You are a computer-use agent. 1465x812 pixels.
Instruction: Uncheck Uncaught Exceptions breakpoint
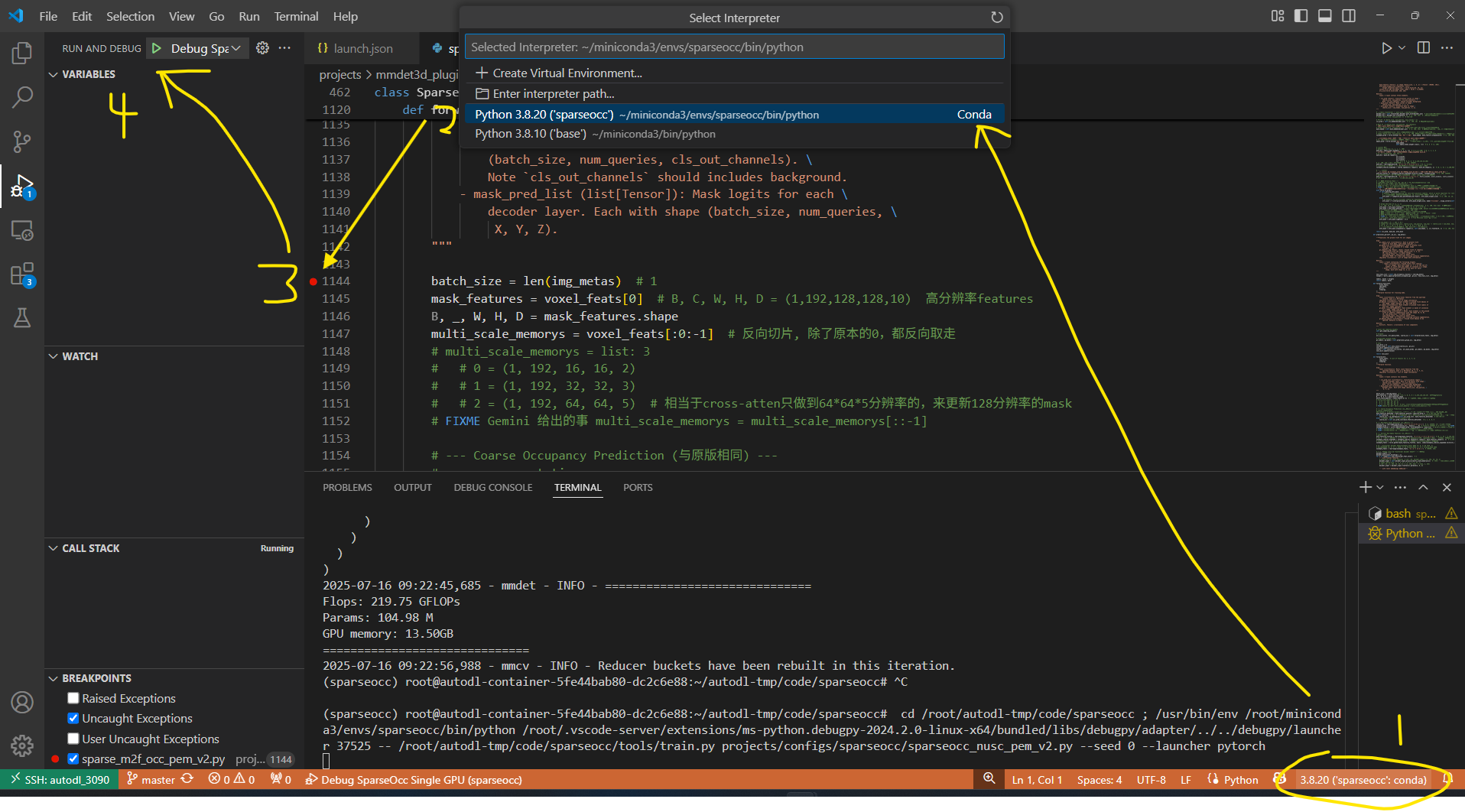[x=73, y=718]
